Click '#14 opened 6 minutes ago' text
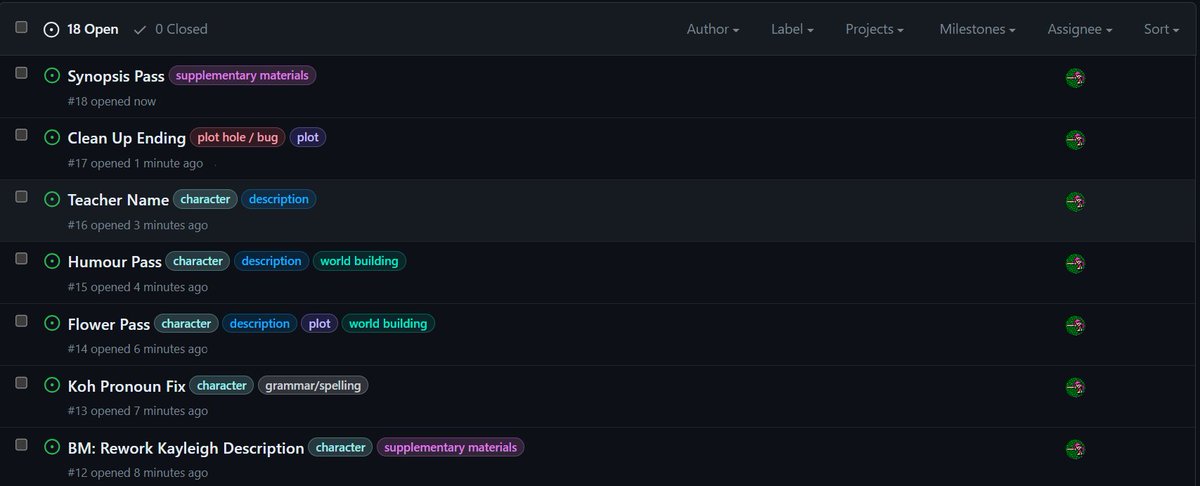Screen dimensions: 1200x486 (138, 349)
